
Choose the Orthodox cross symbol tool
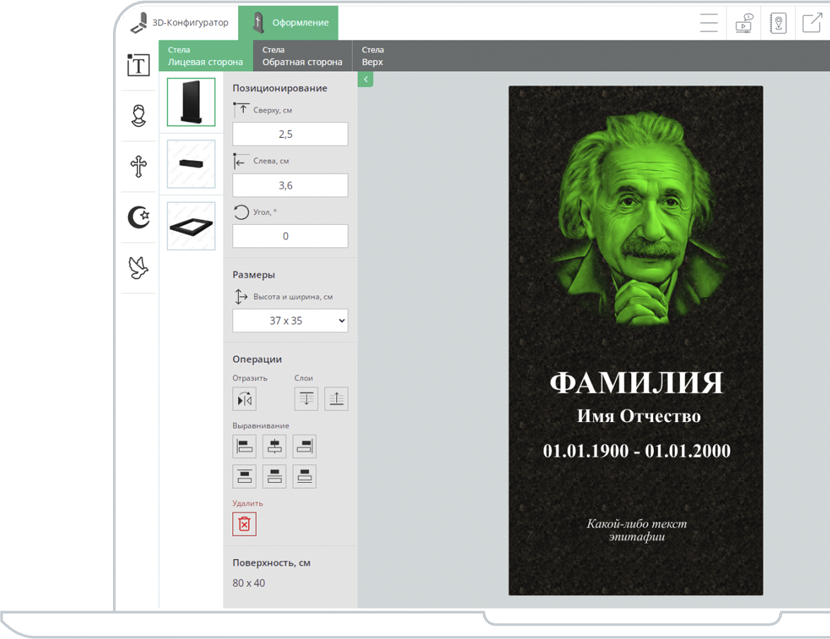click(x=139, y=166)
